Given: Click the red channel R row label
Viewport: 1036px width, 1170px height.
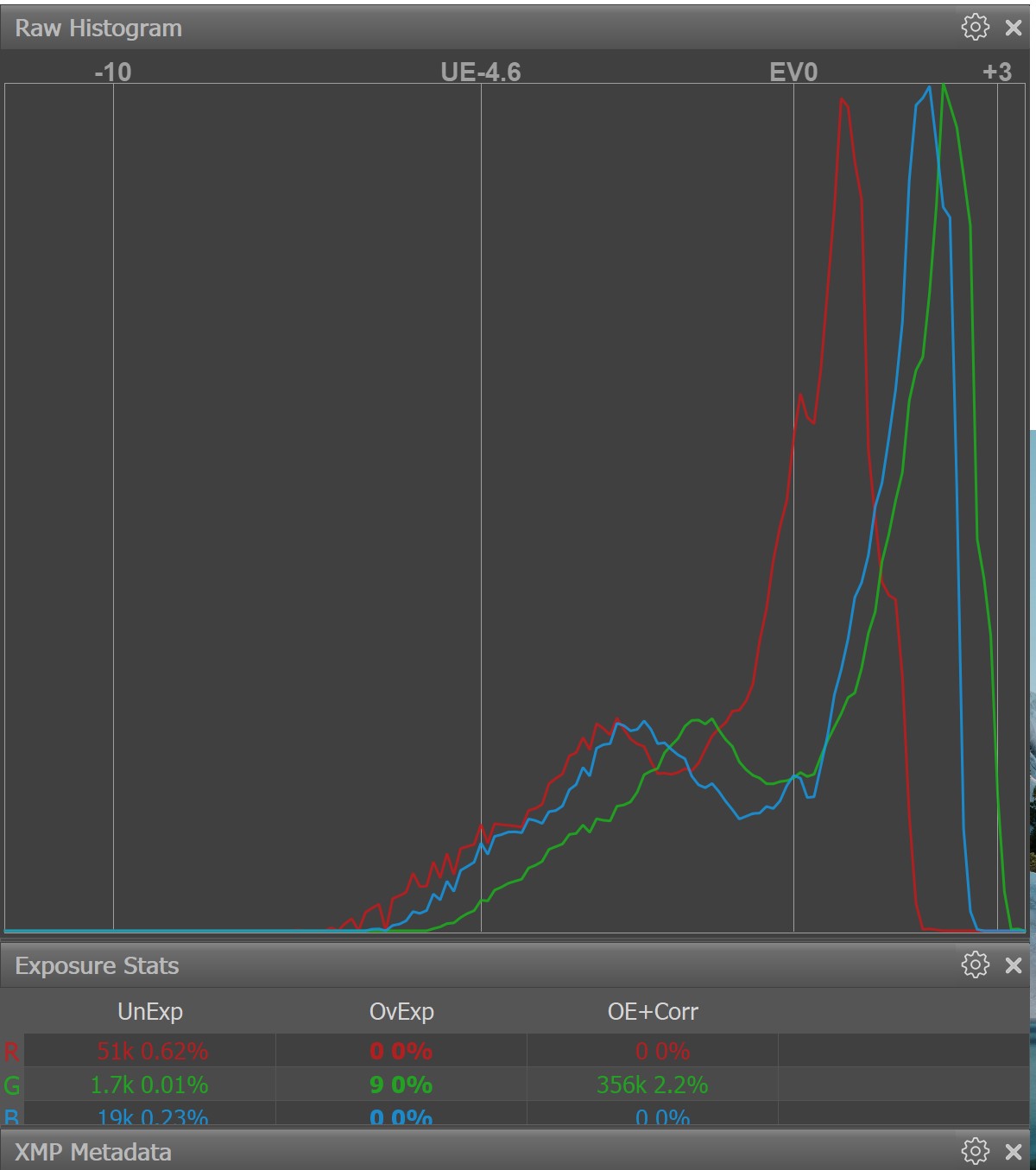Looking at the screenshot, I should 11,1052.
